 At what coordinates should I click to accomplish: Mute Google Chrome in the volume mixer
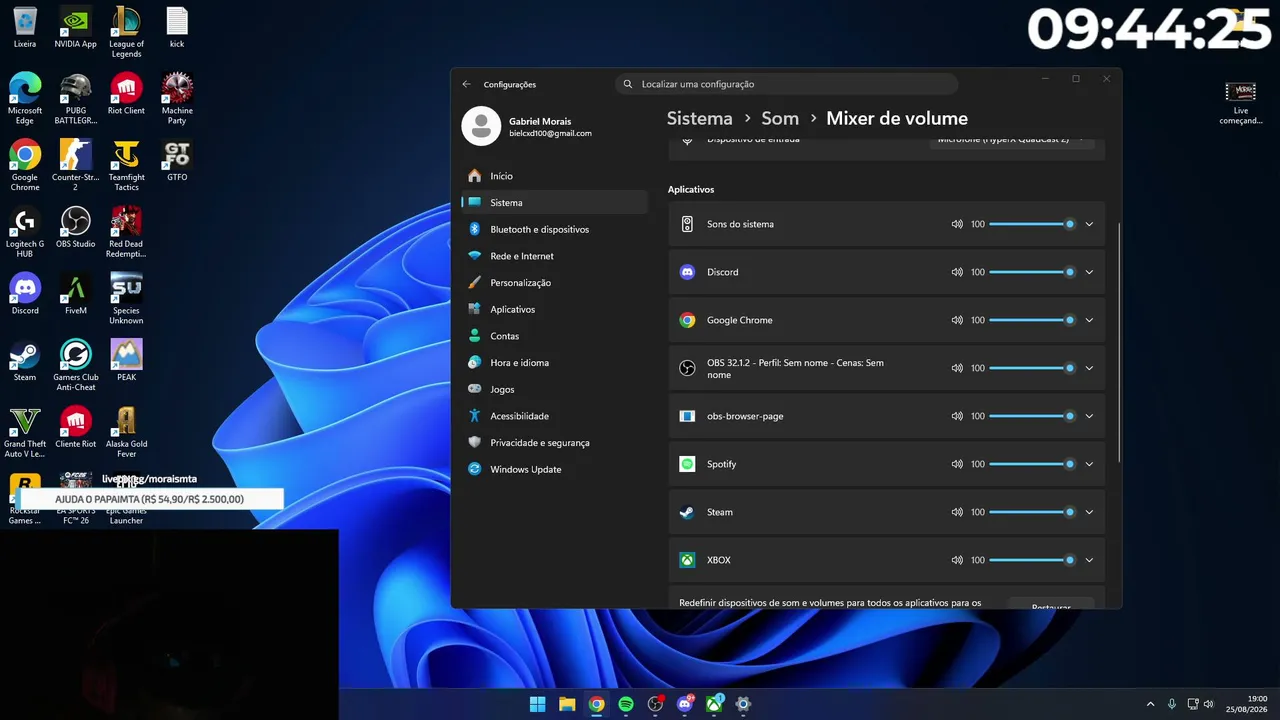(x=957, y=320)
